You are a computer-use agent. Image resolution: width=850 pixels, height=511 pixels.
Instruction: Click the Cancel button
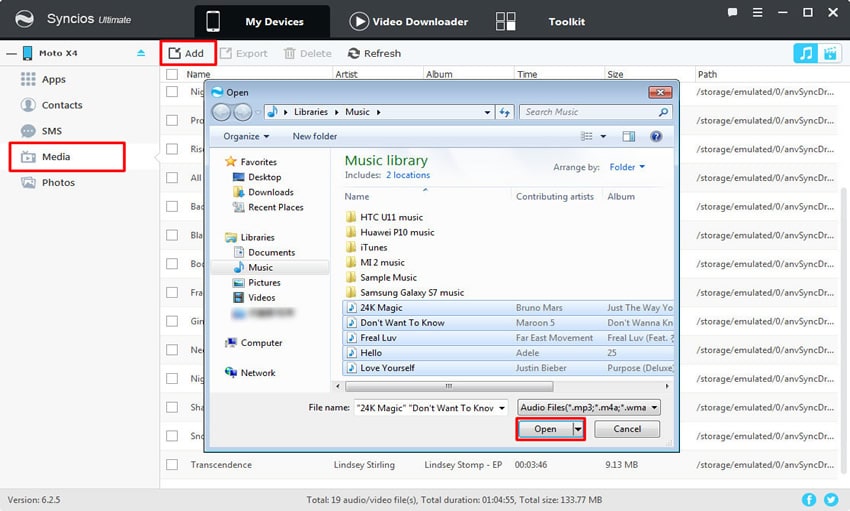(627, 429)
